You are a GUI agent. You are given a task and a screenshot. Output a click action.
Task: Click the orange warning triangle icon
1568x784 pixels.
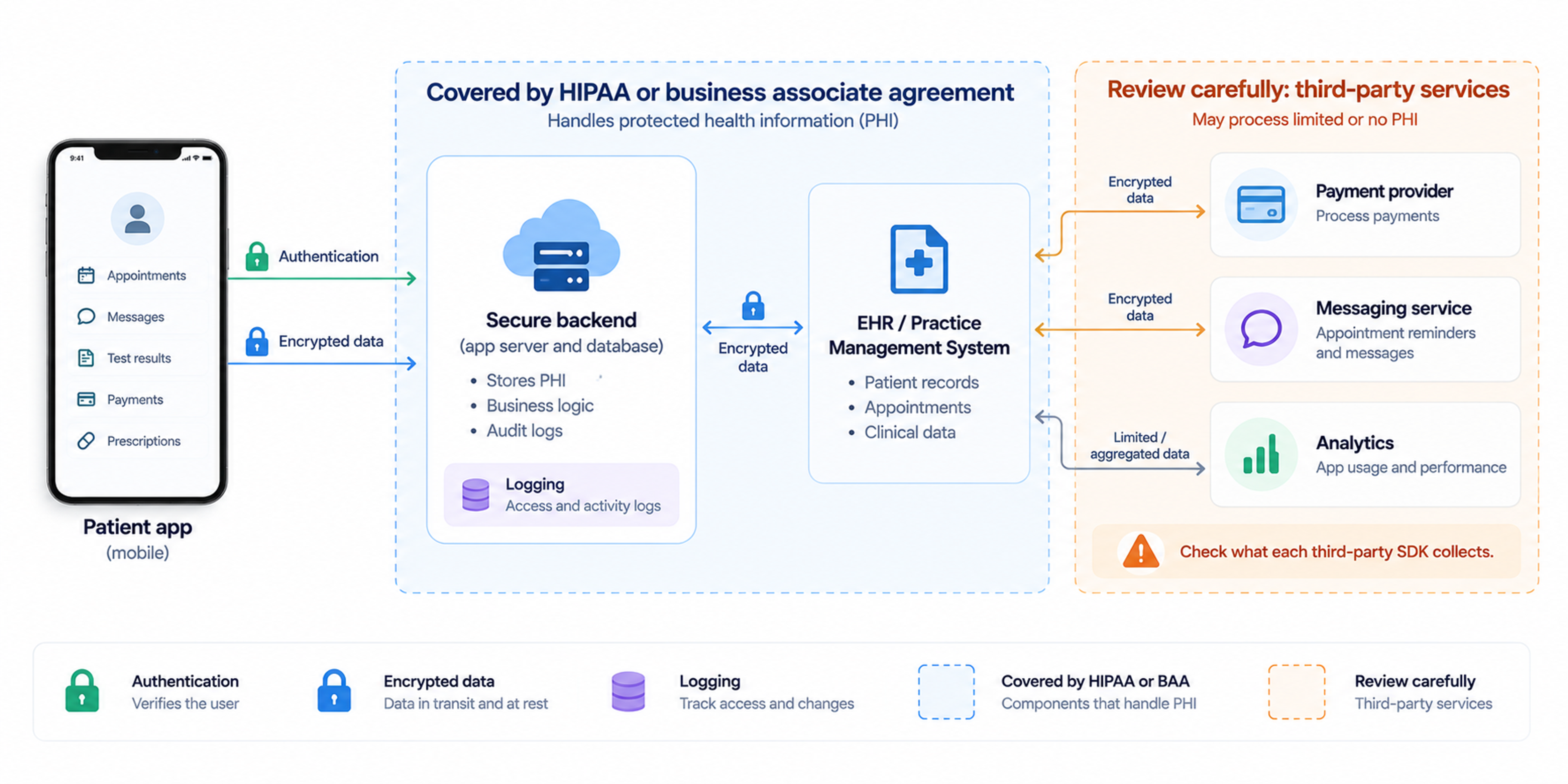tap(1141, 551)
